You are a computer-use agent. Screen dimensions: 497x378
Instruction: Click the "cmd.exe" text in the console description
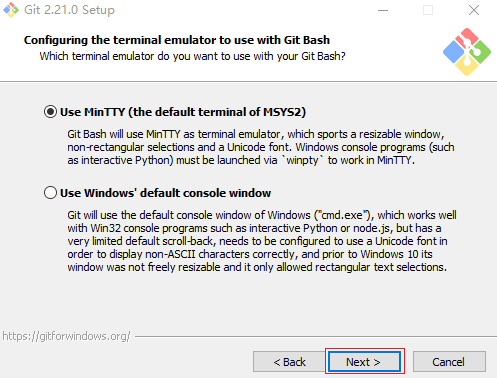pos(342,215)
